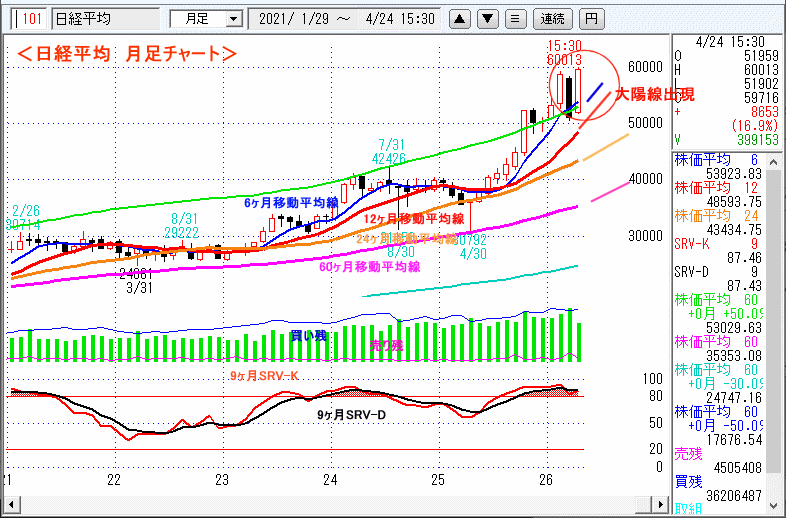Click the 8/31 29222 label
Viewport: 786px width, 518px height.
[x=182, y=226]
